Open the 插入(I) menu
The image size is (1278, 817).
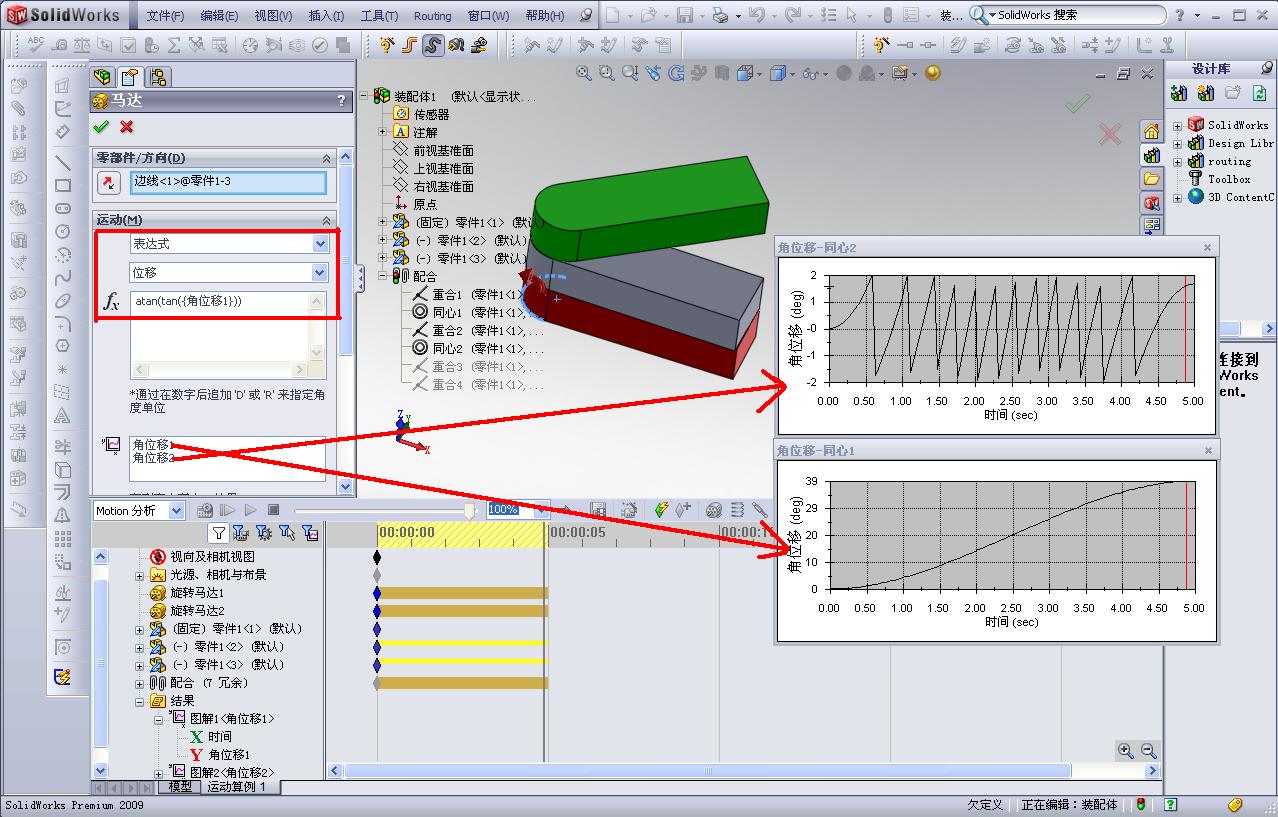point(327,16)
